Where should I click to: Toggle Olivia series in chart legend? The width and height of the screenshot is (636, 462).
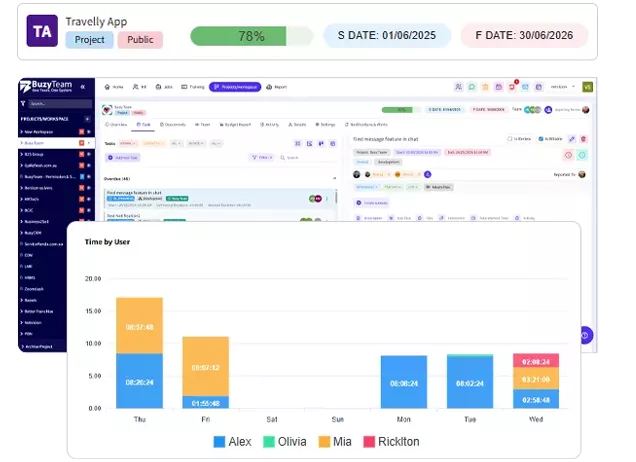tap(285, 442)
